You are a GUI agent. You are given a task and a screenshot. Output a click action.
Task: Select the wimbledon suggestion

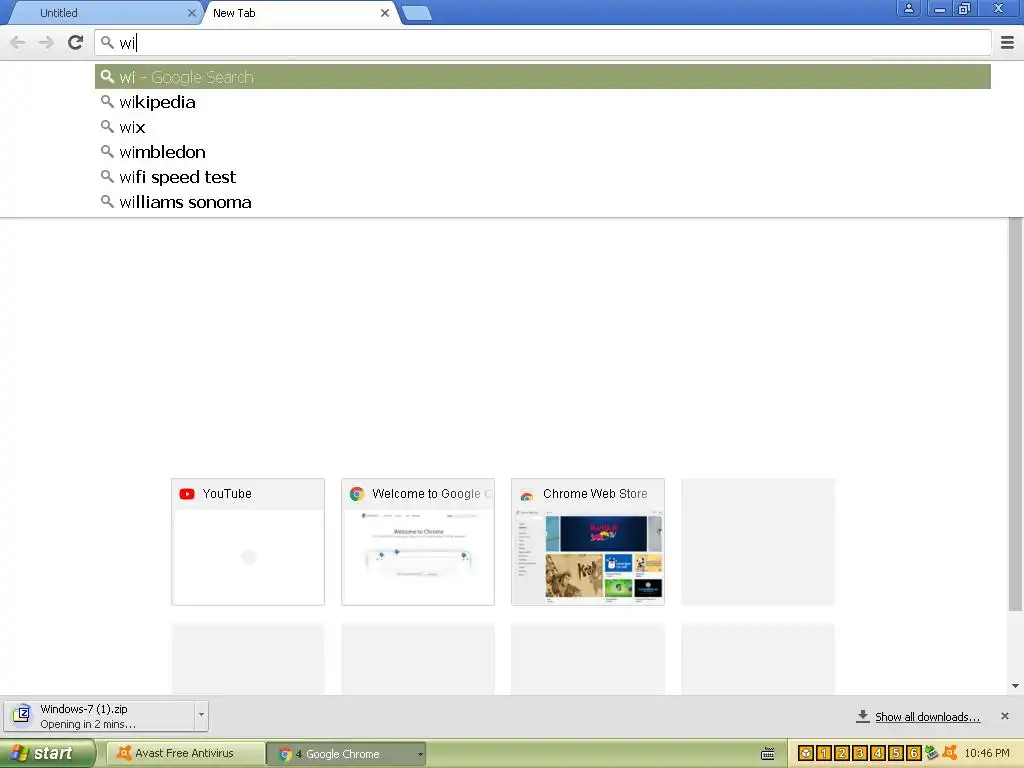click(543, 152)
